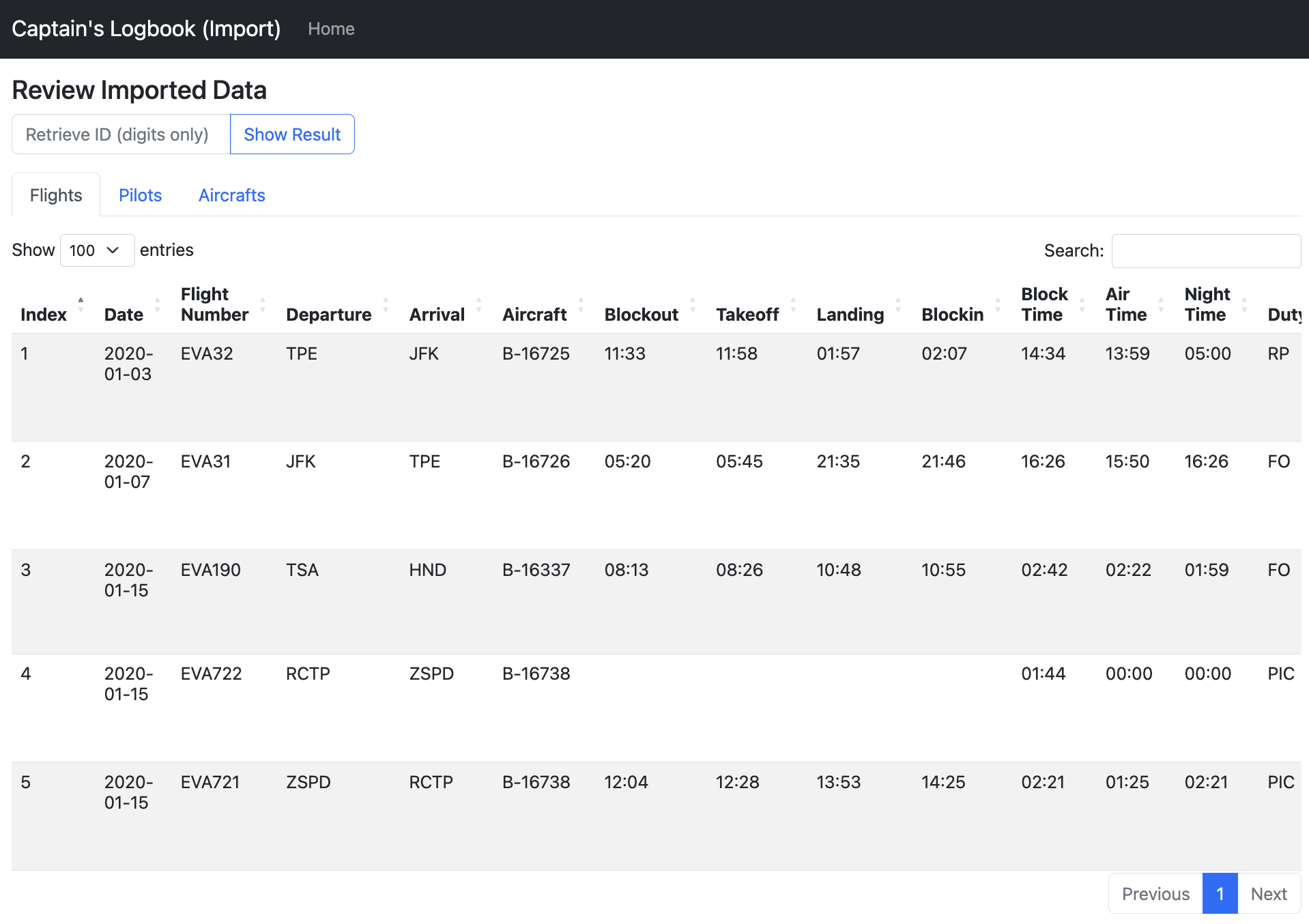1309x924 pixels.
Task: Open the Show entries dropdown
Action: (x=97, y=250)
